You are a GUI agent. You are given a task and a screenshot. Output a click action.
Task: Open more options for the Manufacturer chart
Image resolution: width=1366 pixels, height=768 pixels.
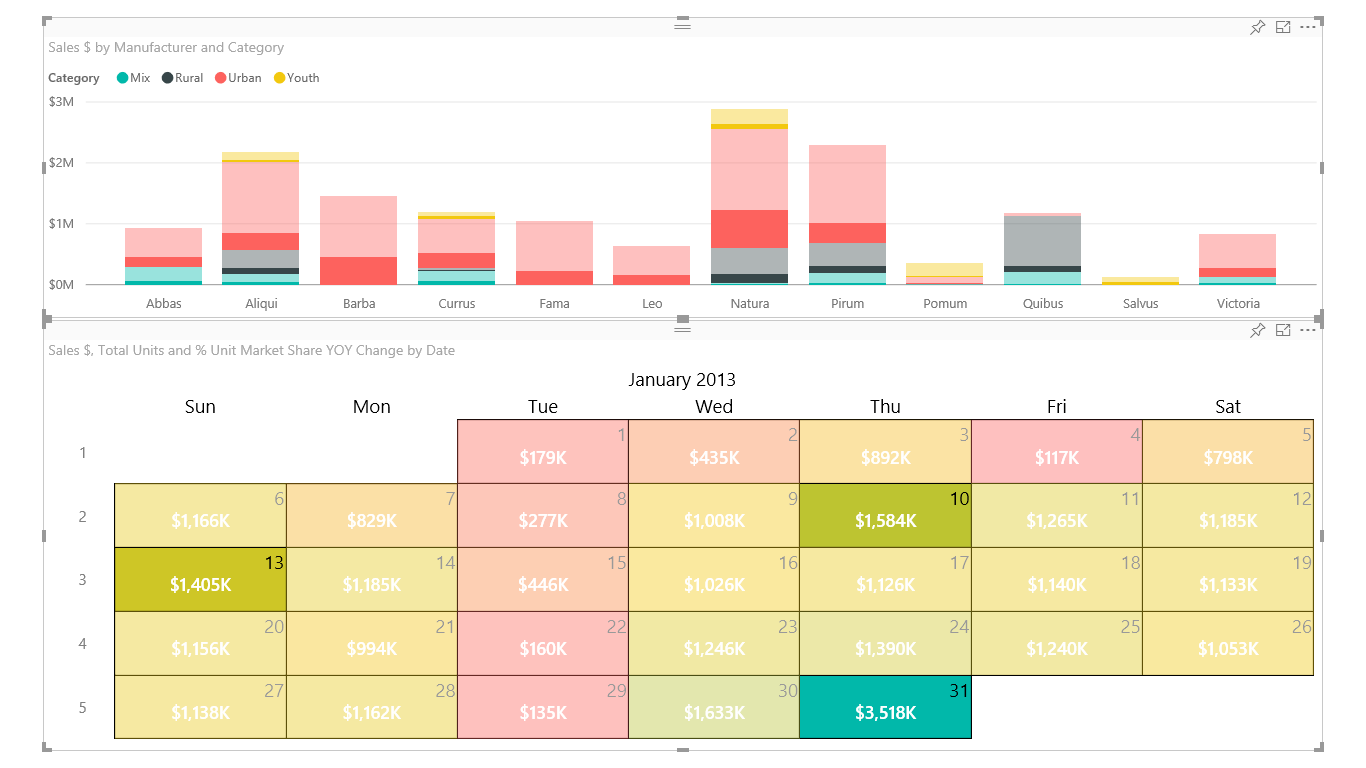tap(1308, 28)
